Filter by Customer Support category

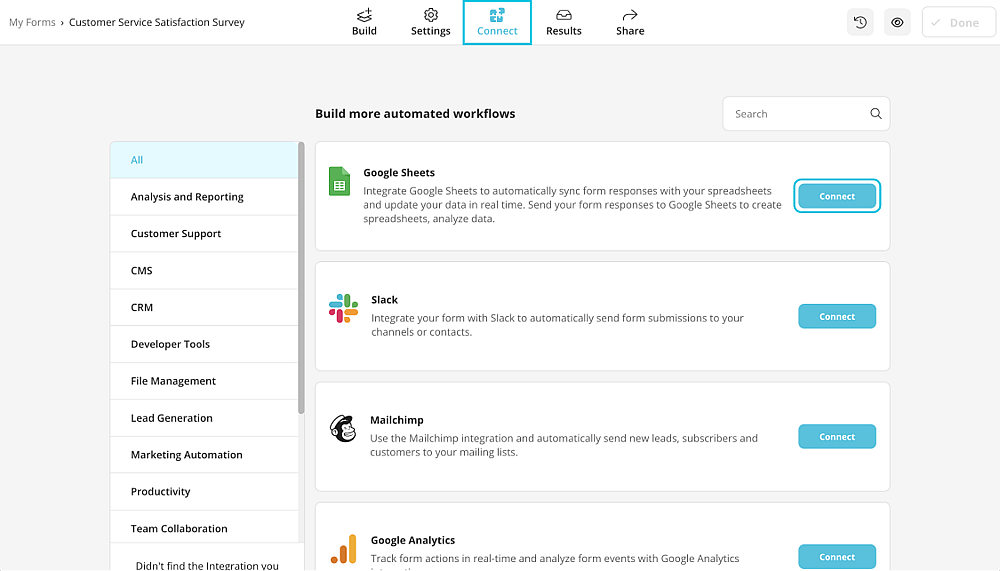204,234
